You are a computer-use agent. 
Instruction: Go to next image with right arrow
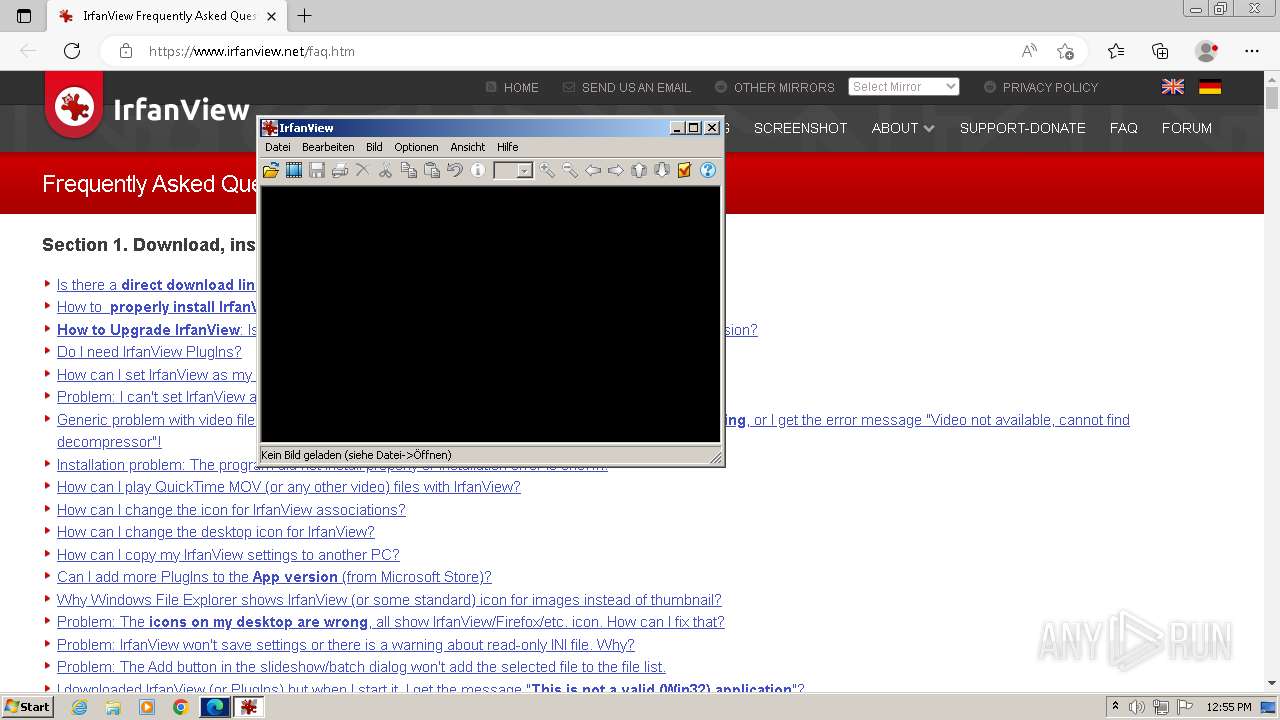616,171
